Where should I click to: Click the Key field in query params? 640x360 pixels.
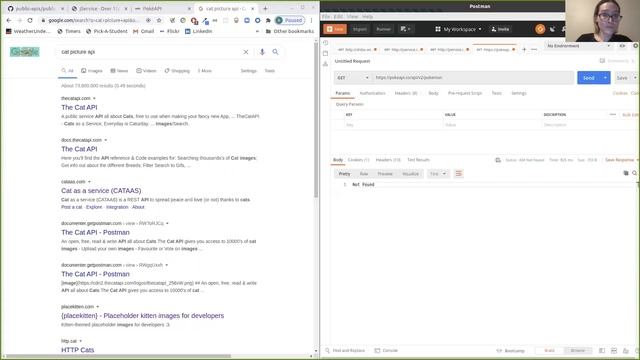tap(393, 125)
